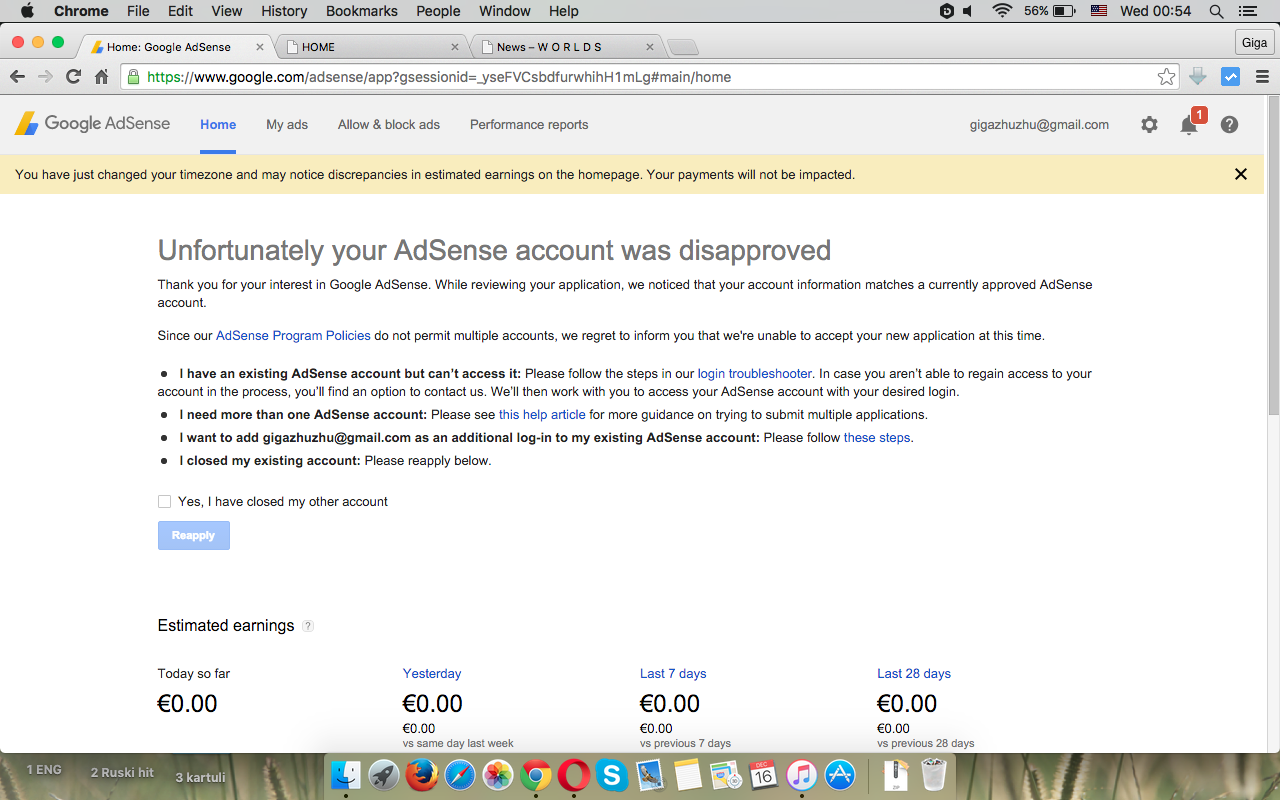
Task: Open Spotlight search magnifier
Action: pos(1216,11)
